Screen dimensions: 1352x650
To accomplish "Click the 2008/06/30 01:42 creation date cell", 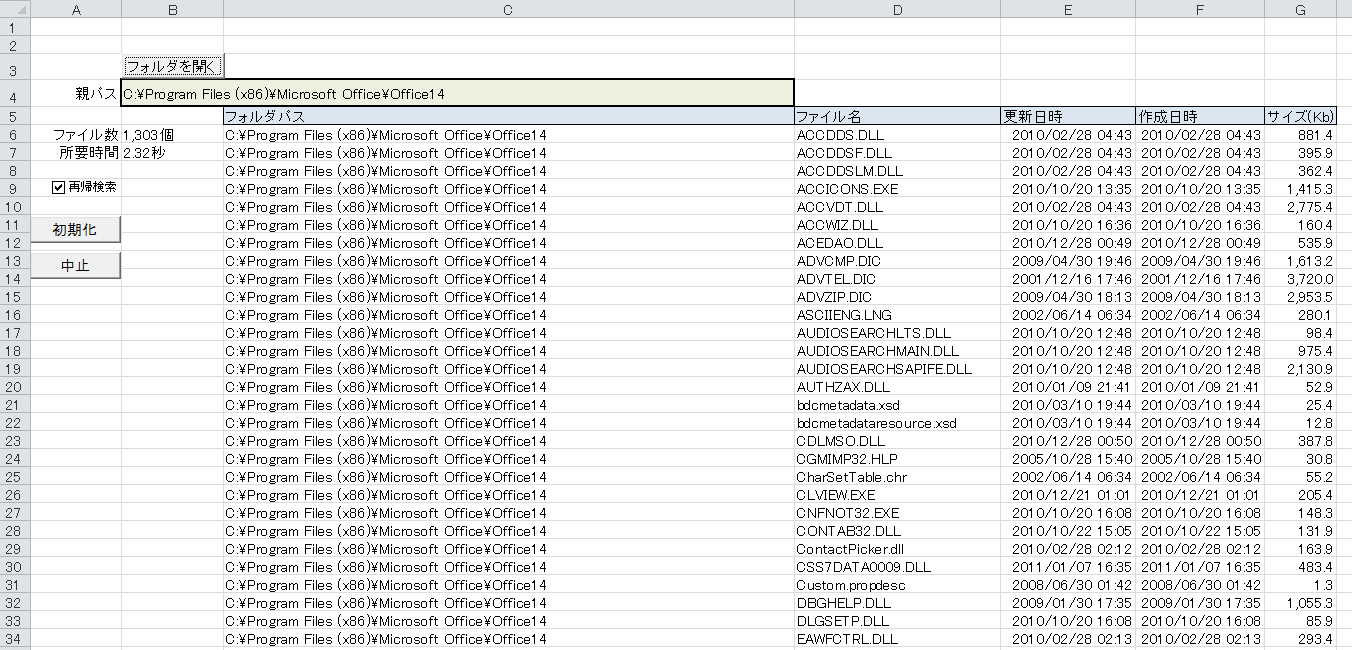I will (x=1200, y=584).
